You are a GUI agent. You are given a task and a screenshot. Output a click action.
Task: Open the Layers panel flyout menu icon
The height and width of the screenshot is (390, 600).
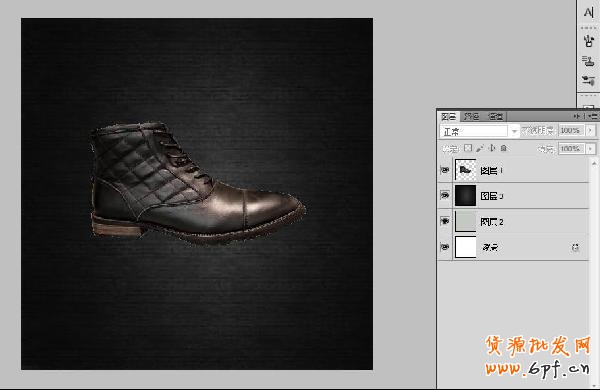pos(593,116)
